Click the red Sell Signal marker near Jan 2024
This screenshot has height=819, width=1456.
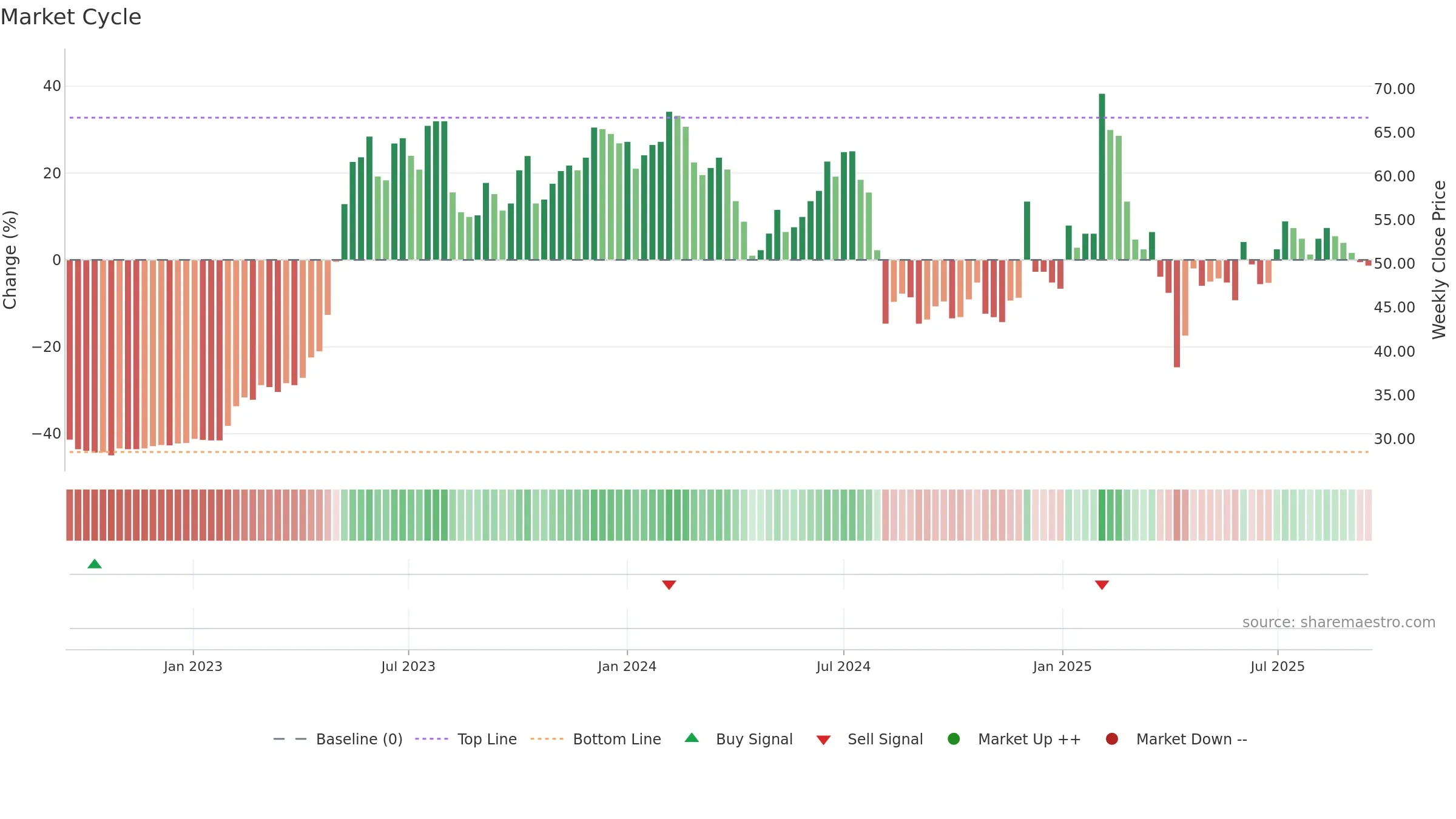669,585
